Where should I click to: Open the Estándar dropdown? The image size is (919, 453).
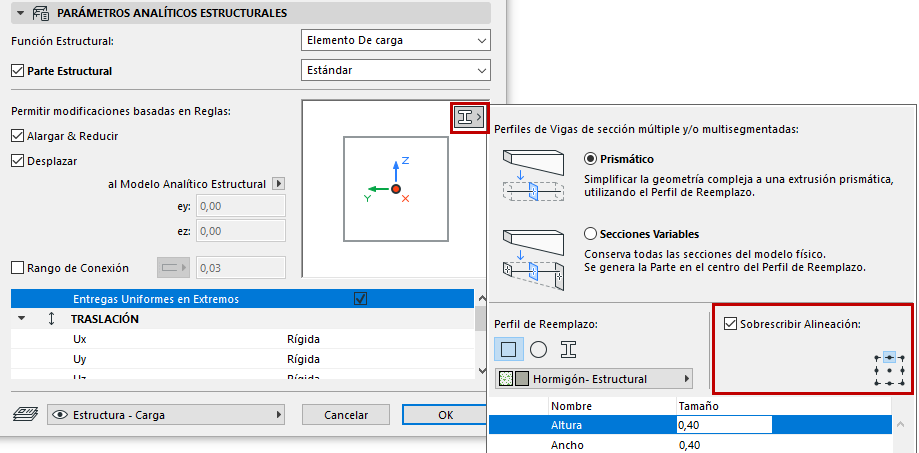coord(395,71)
